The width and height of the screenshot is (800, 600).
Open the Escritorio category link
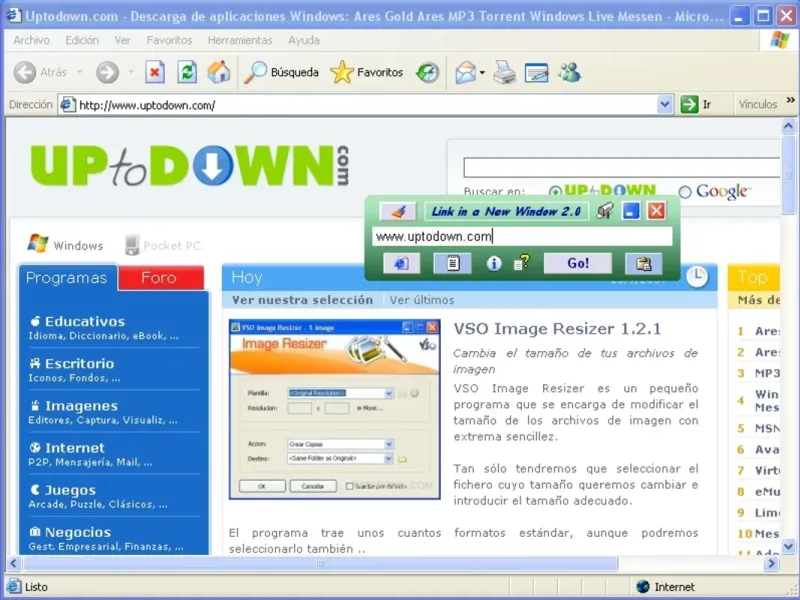tap(79, 363)
